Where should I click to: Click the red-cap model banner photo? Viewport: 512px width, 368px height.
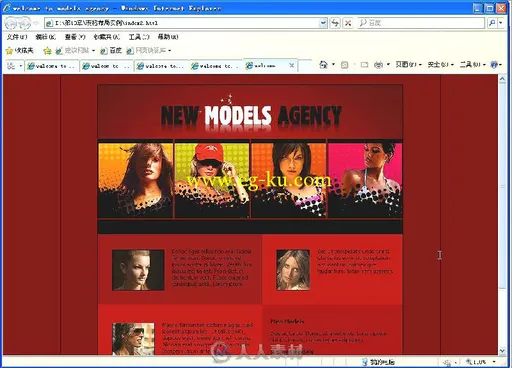click(x=212, y=180)
